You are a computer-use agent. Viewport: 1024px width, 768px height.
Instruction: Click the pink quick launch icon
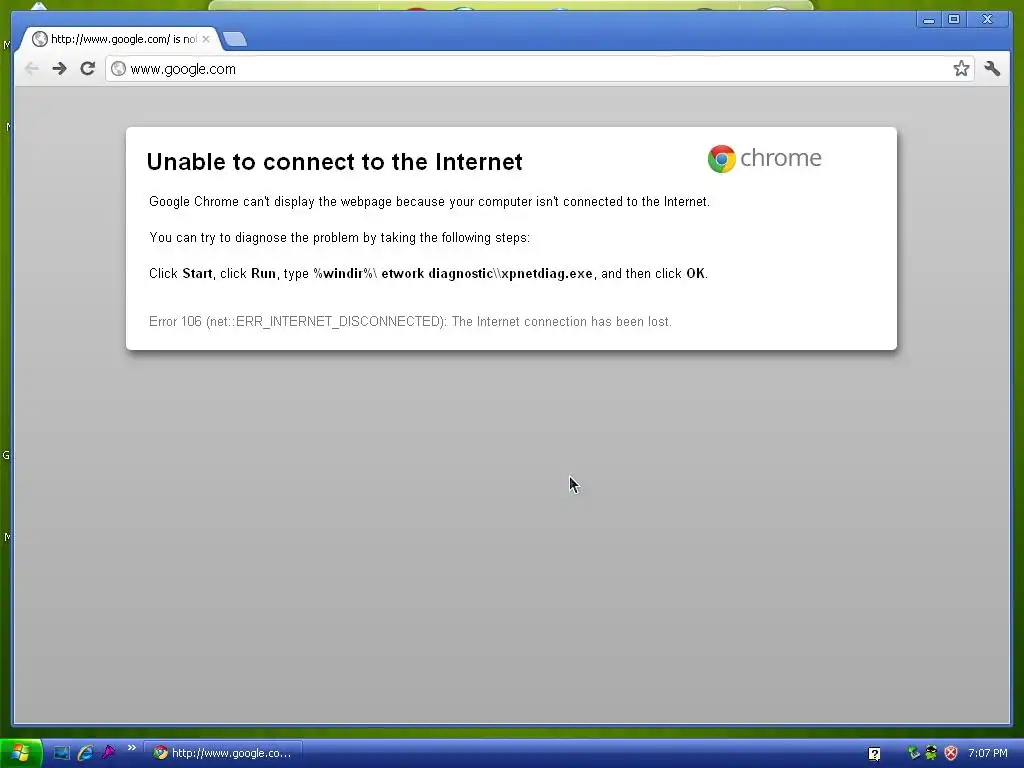tap(108, 753)
